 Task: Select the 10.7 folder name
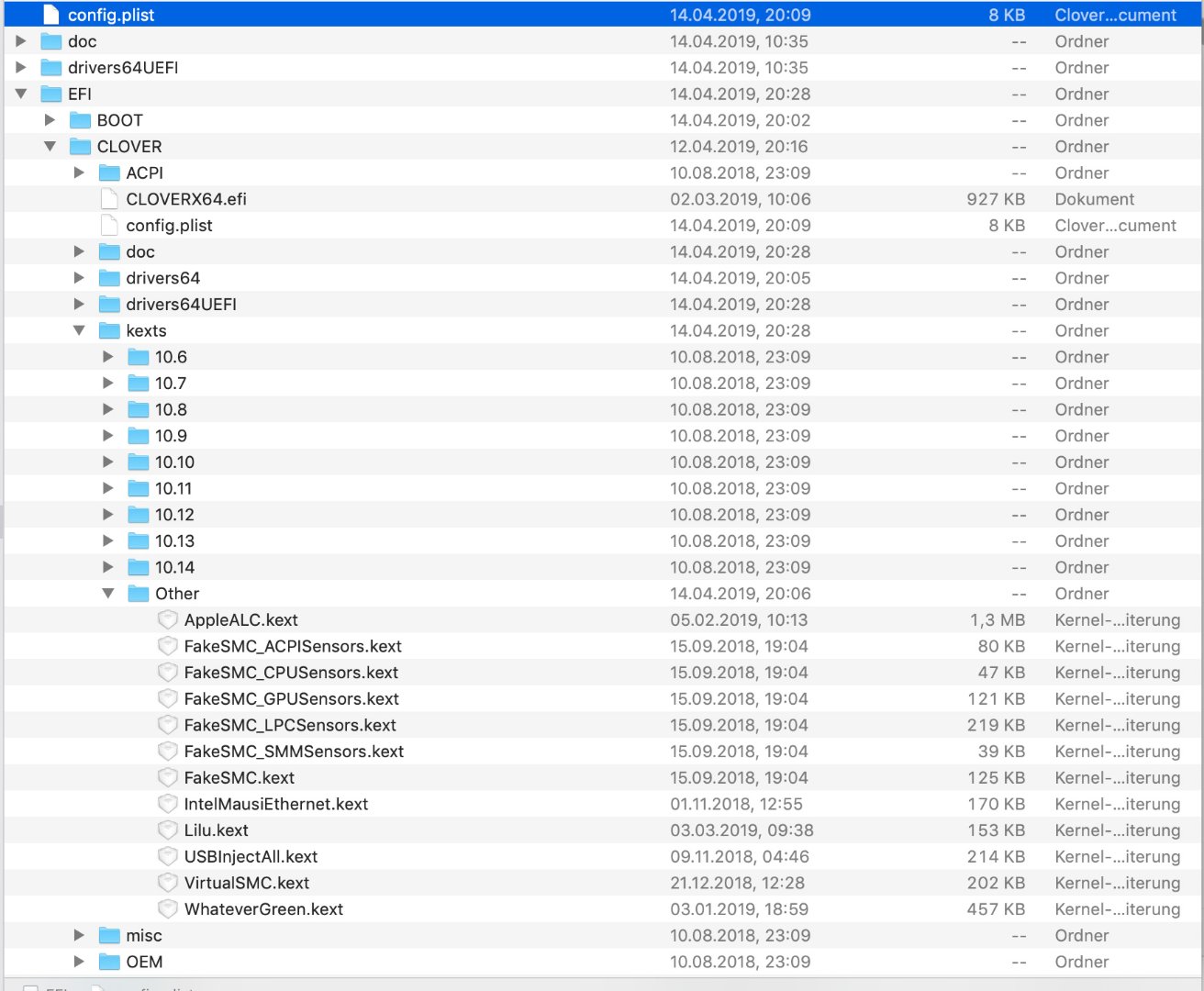click(171, 384)
